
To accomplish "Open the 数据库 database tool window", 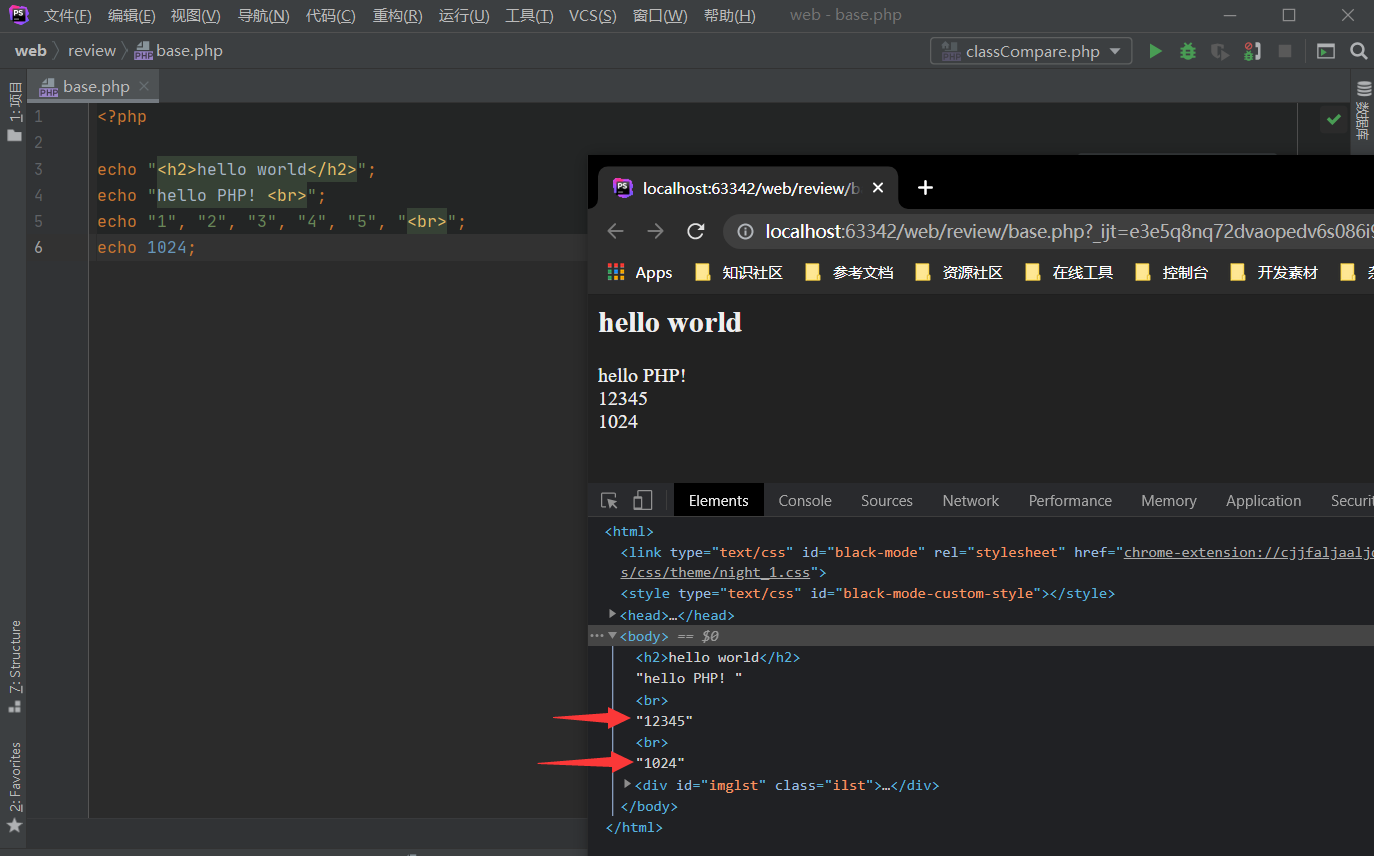I will click(1362, 110).
